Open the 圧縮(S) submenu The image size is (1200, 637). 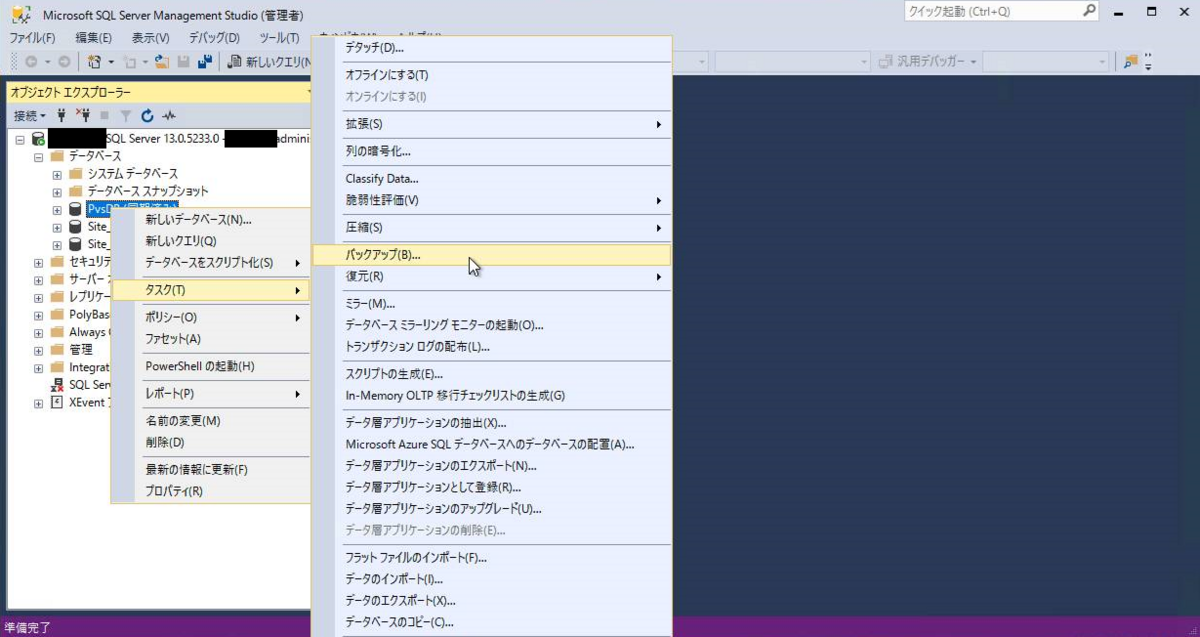pos(491,228)
